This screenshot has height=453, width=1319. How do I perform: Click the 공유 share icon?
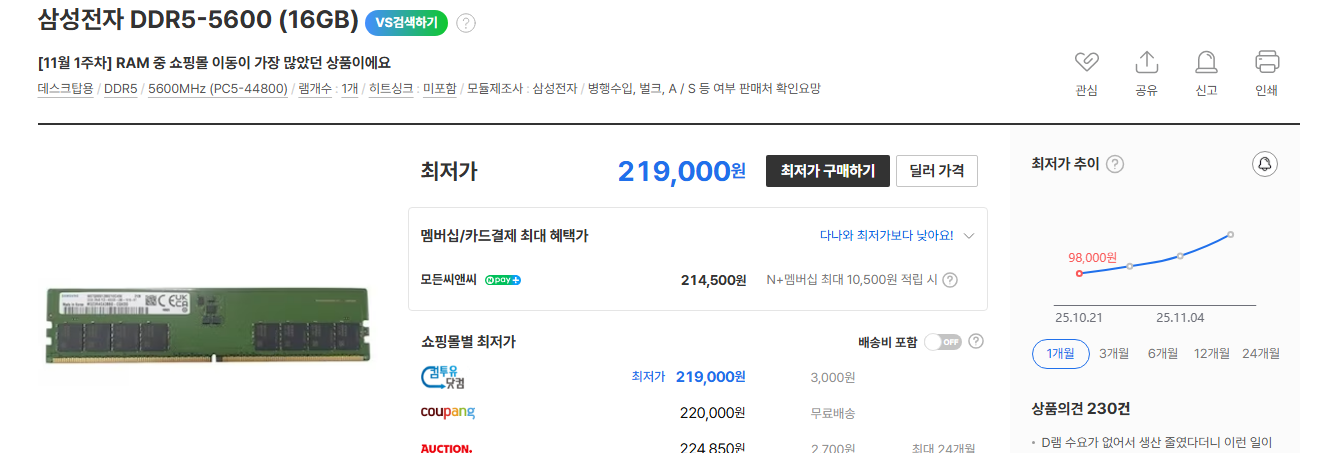(x=1146, y=62)
